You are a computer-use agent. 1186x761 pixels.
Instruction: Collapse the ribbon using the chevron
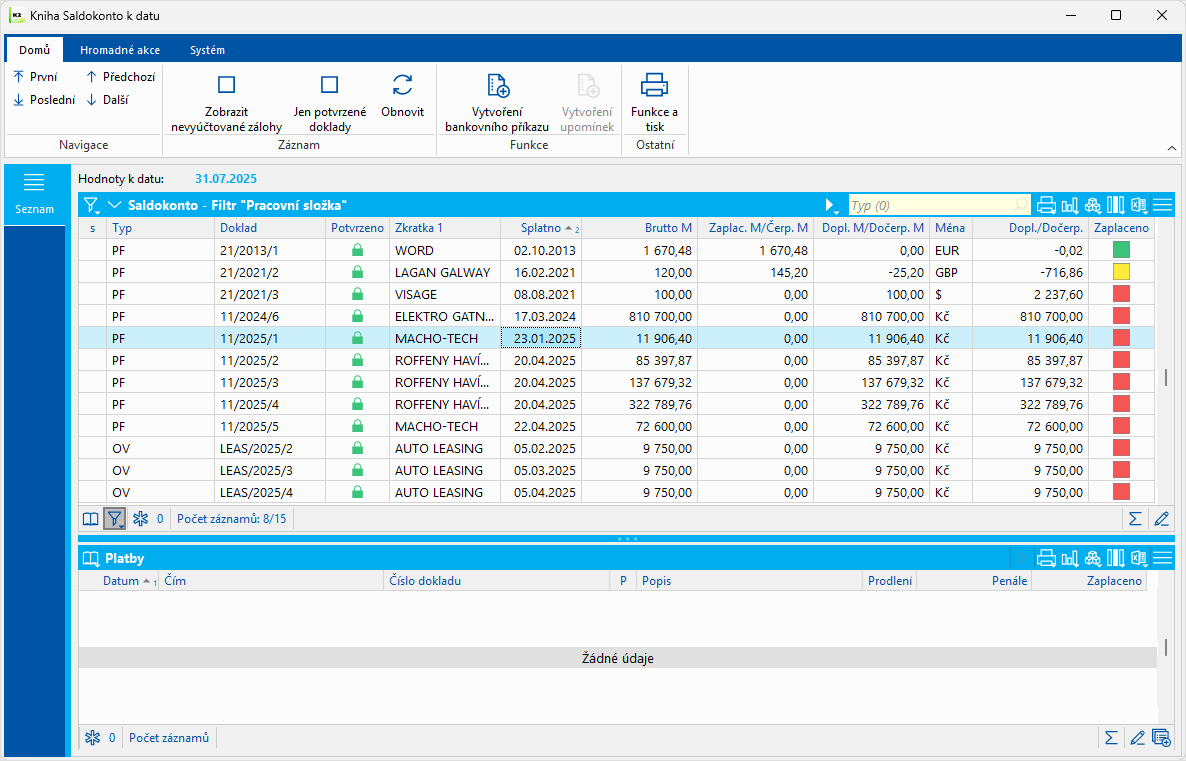coord(1172,147)
